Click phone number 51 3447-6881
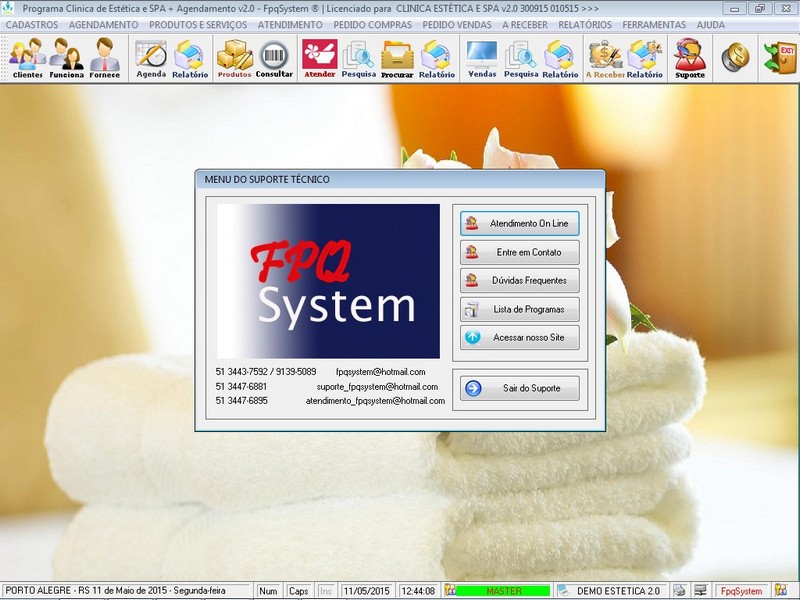Viewport: 800px width, 600px height. (241, 387)
